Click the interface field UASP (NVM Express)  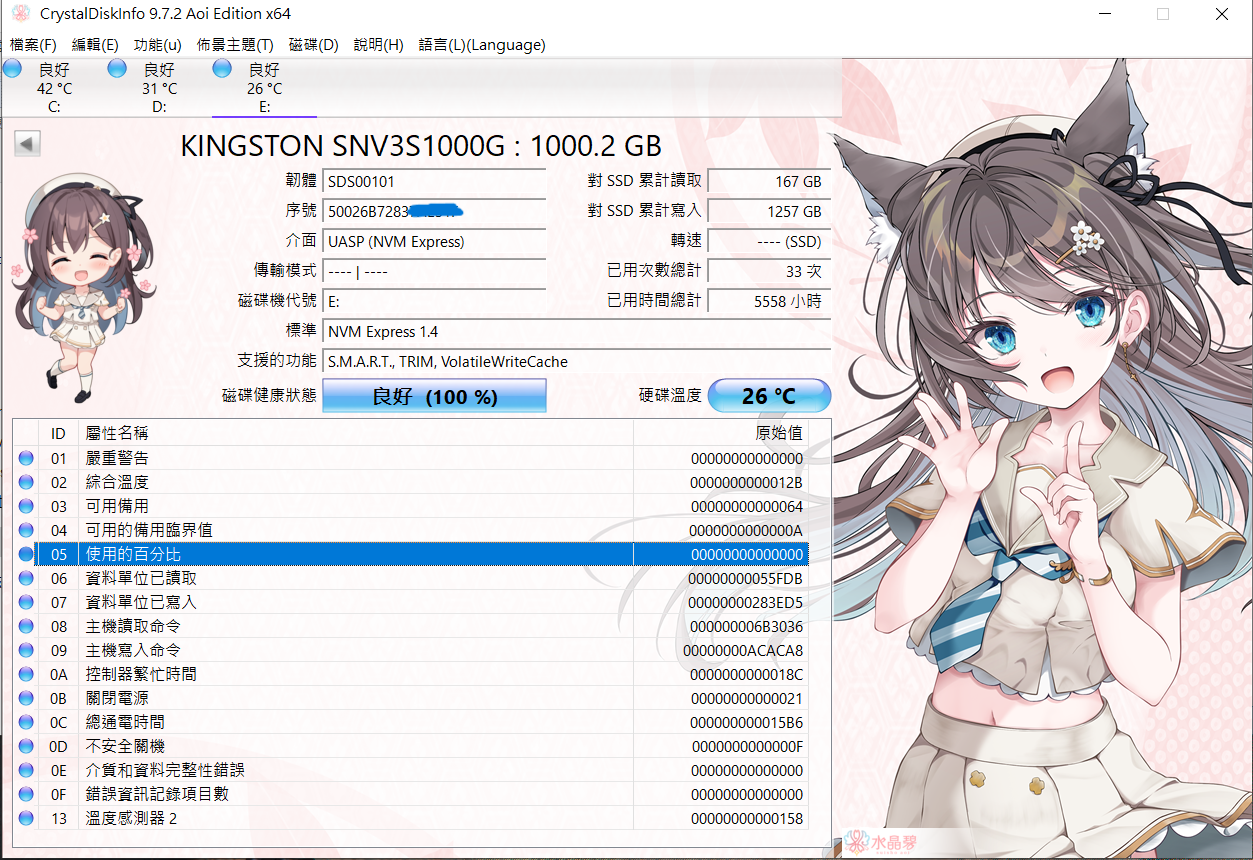(434, 242)
